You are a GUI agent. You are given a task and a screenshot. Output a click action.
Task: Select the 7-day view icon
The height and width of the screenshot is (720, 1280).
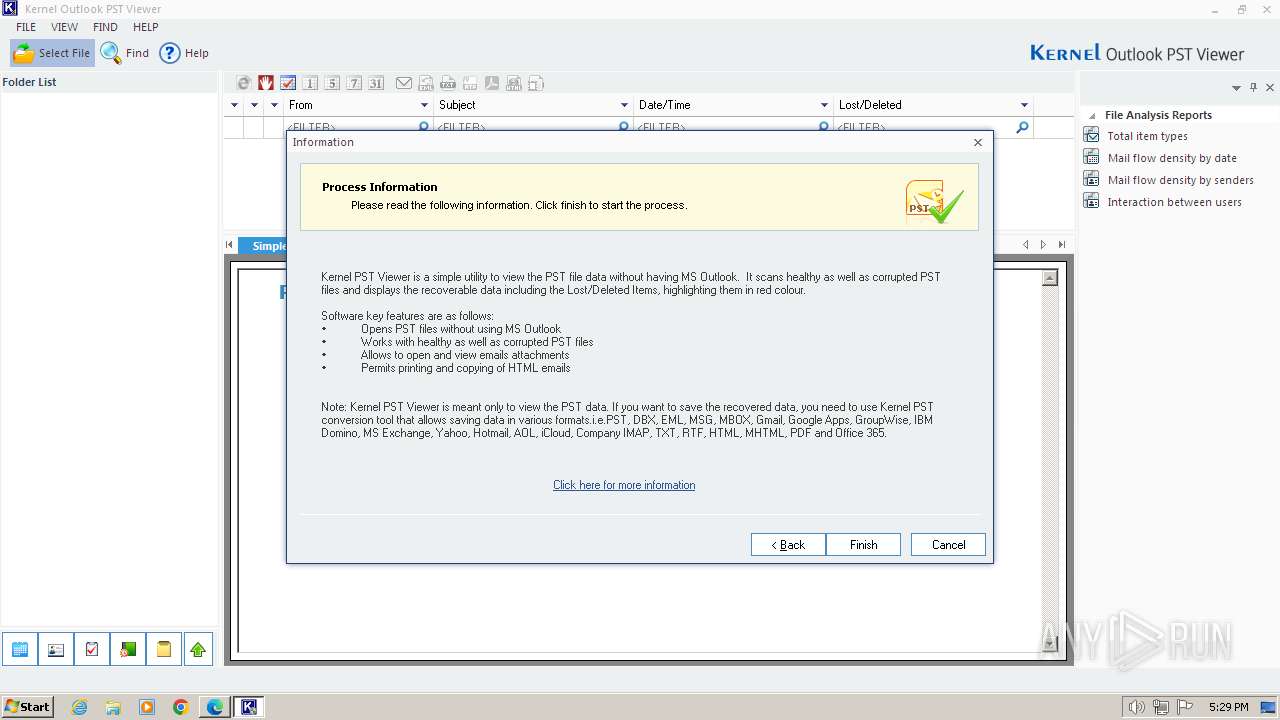pyautogui.click(x=354, y=83)
